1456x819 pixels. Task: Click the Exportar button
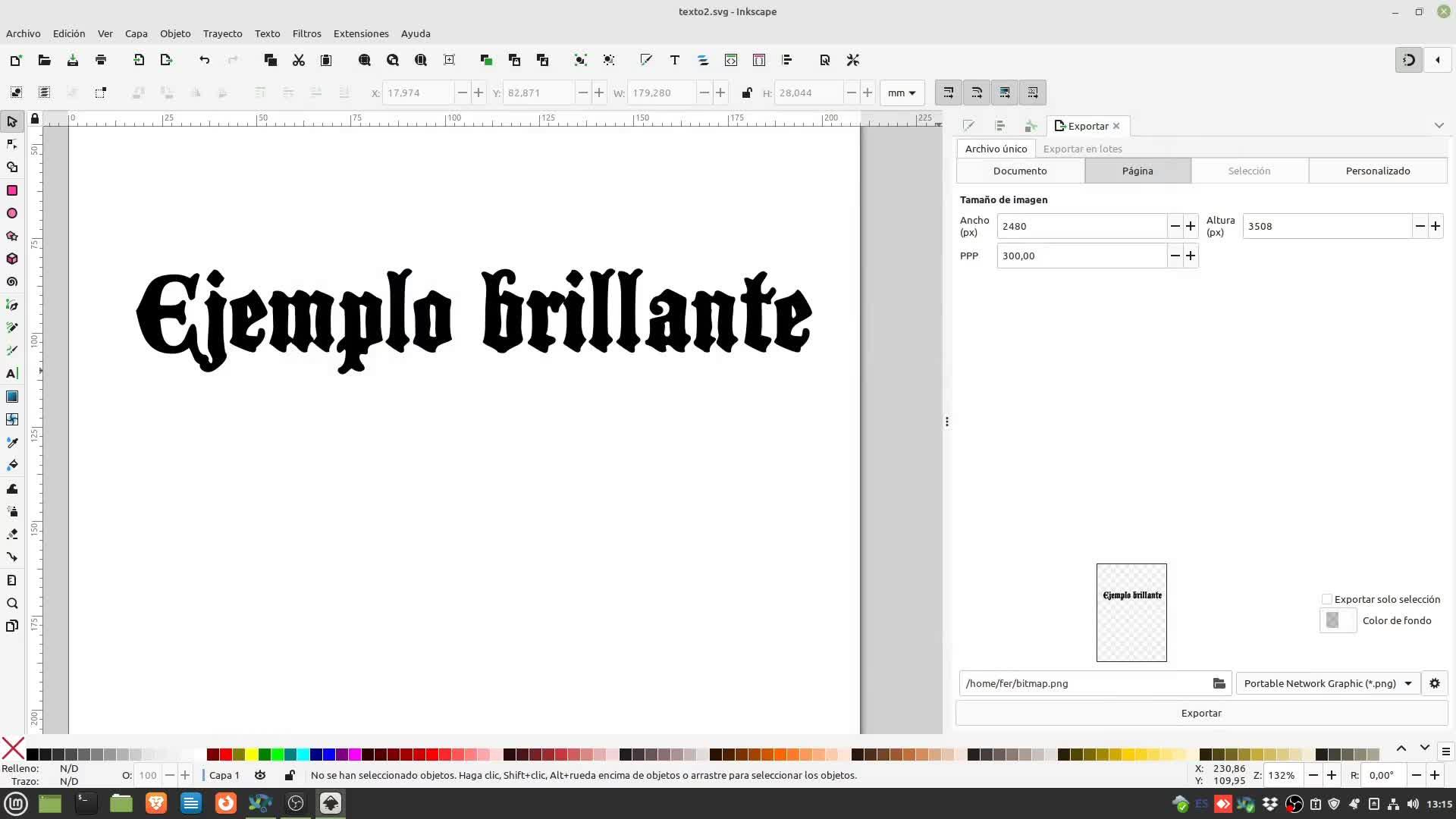(x=1201, y=713)
